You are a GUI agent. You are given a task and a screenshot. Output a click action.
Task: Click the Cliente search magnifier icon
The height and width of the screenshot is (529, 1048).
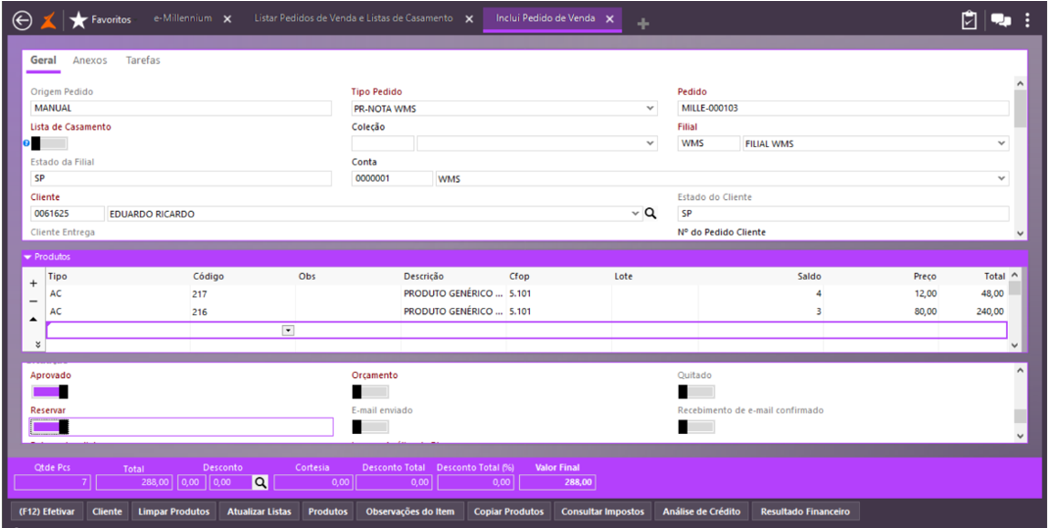point(650,214)
